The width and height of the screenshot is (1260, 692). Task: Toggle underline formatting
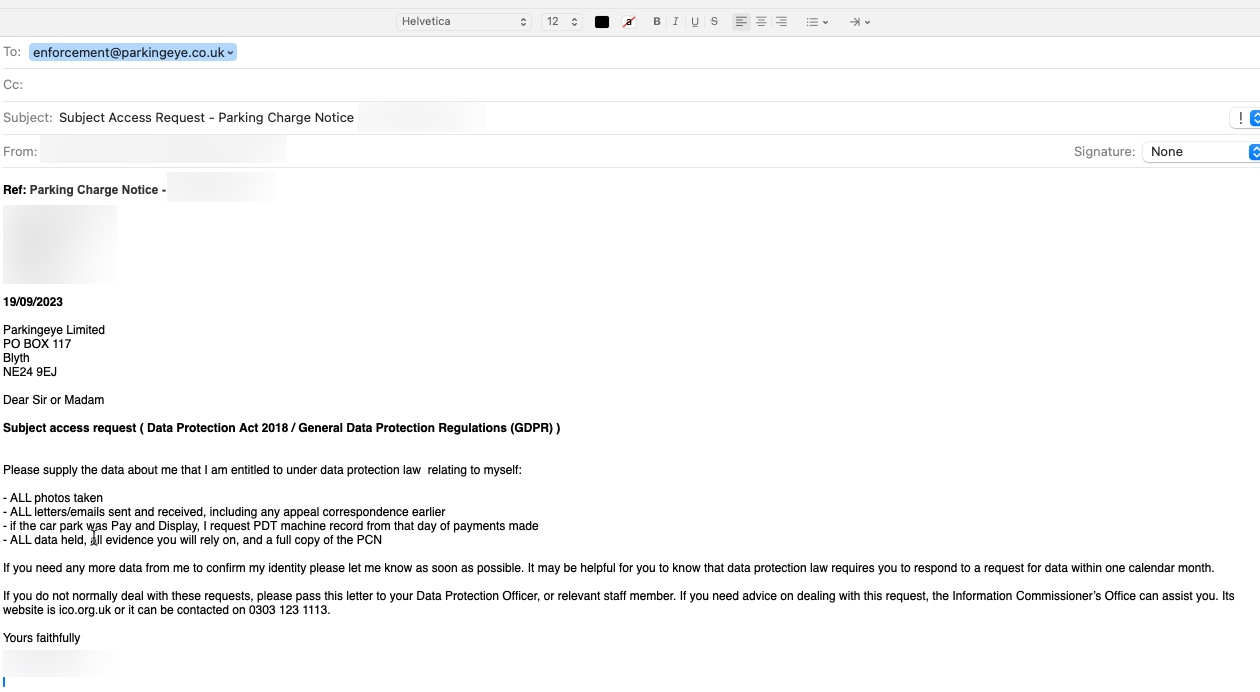click(695, 22)
